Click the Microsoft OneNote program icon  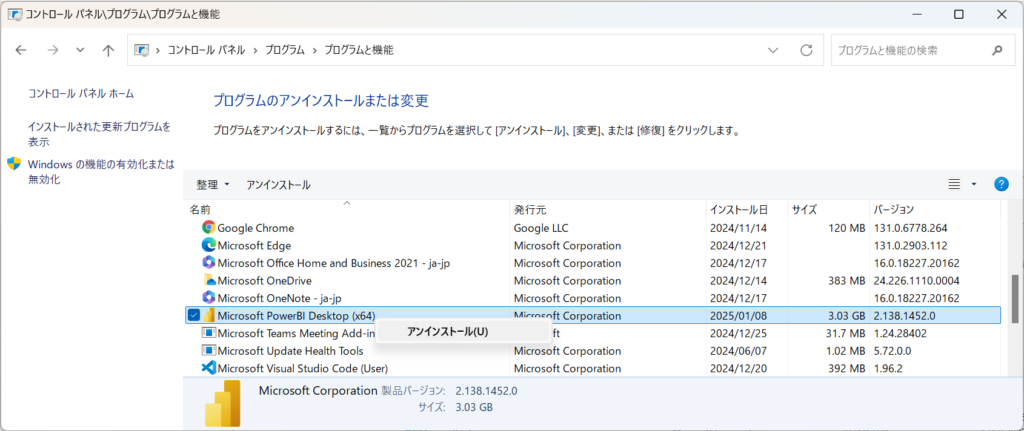(x=209, y=298)
